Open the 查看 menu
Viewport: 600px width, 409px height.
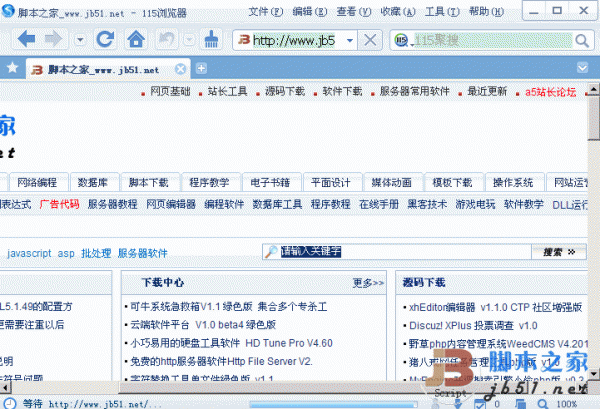click(x=354, y=11)
